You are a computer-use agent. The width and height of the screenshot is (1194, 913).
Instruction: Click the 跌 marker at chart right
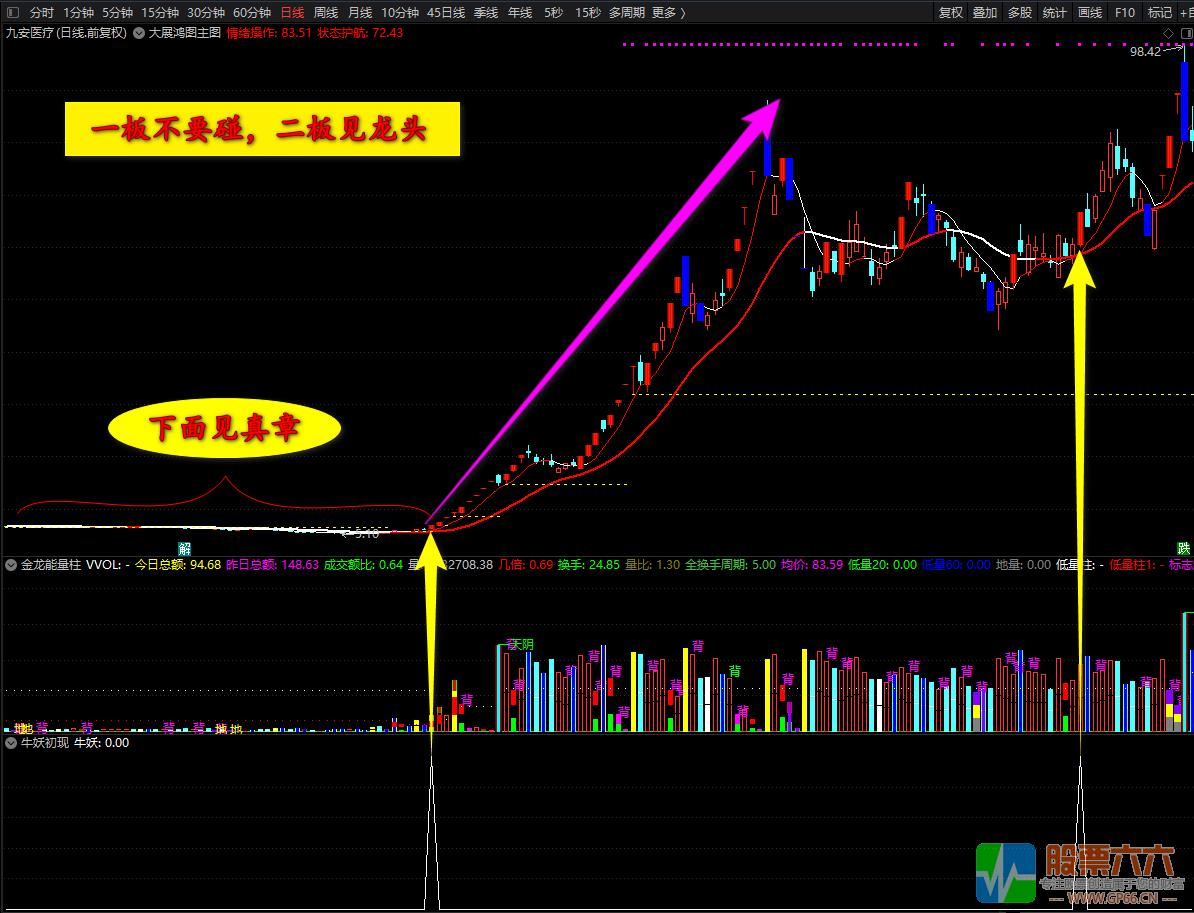pos(1183,548)
